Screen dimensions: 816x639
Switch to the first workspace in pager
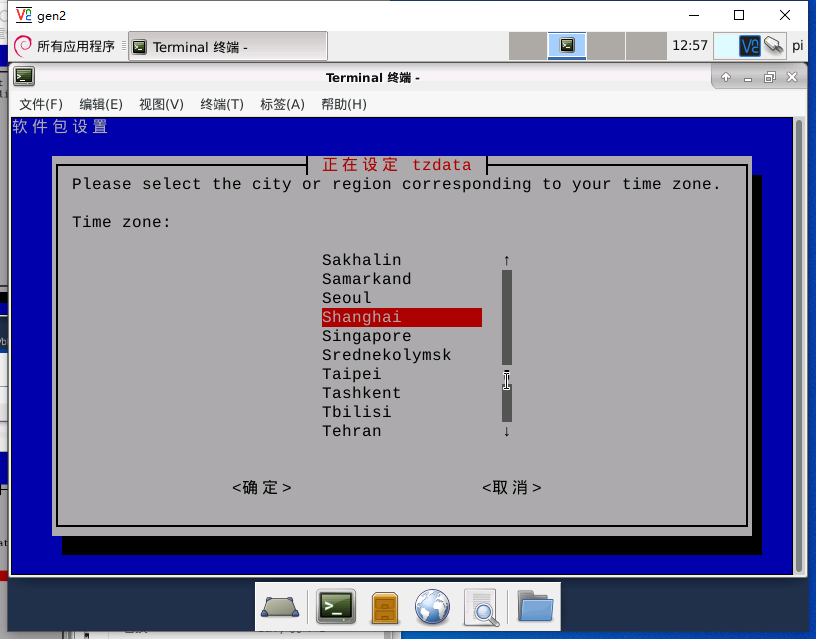coord(528,46)
